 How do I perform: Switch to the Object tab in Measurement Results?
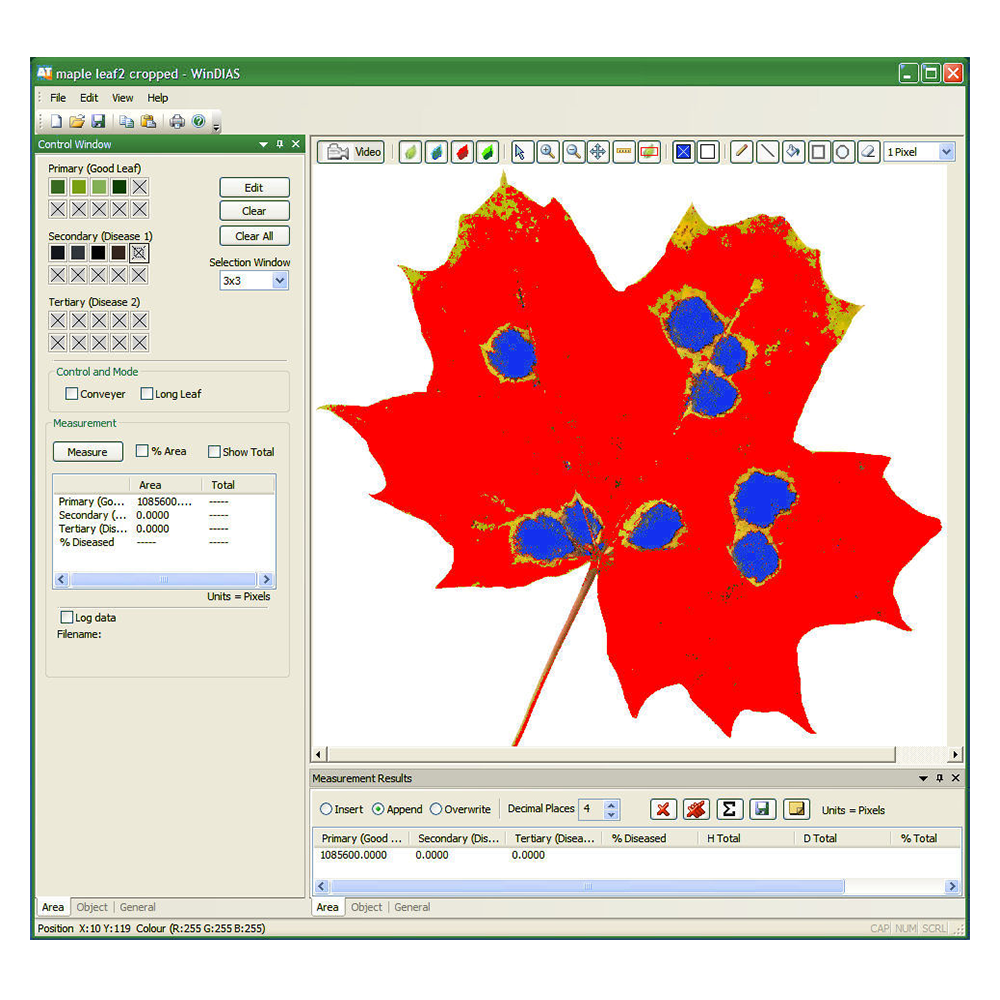point(366,907)
